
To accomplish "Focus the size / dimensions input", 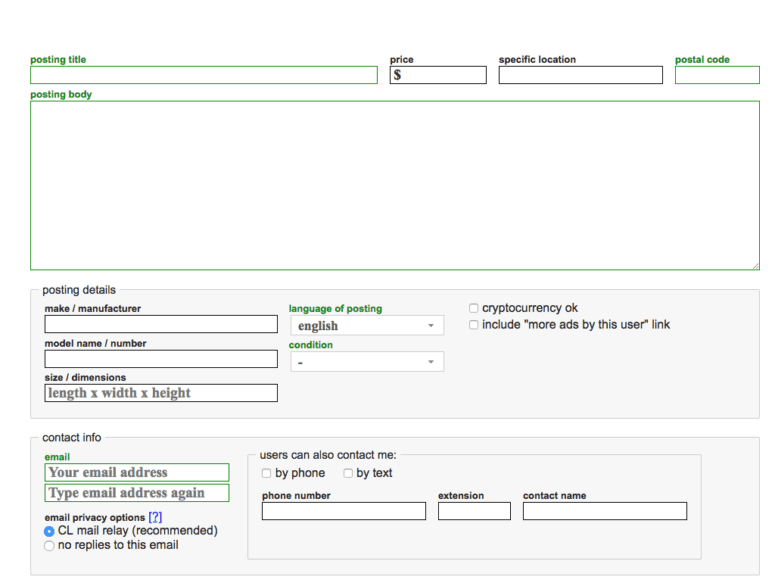I will 161,393.
